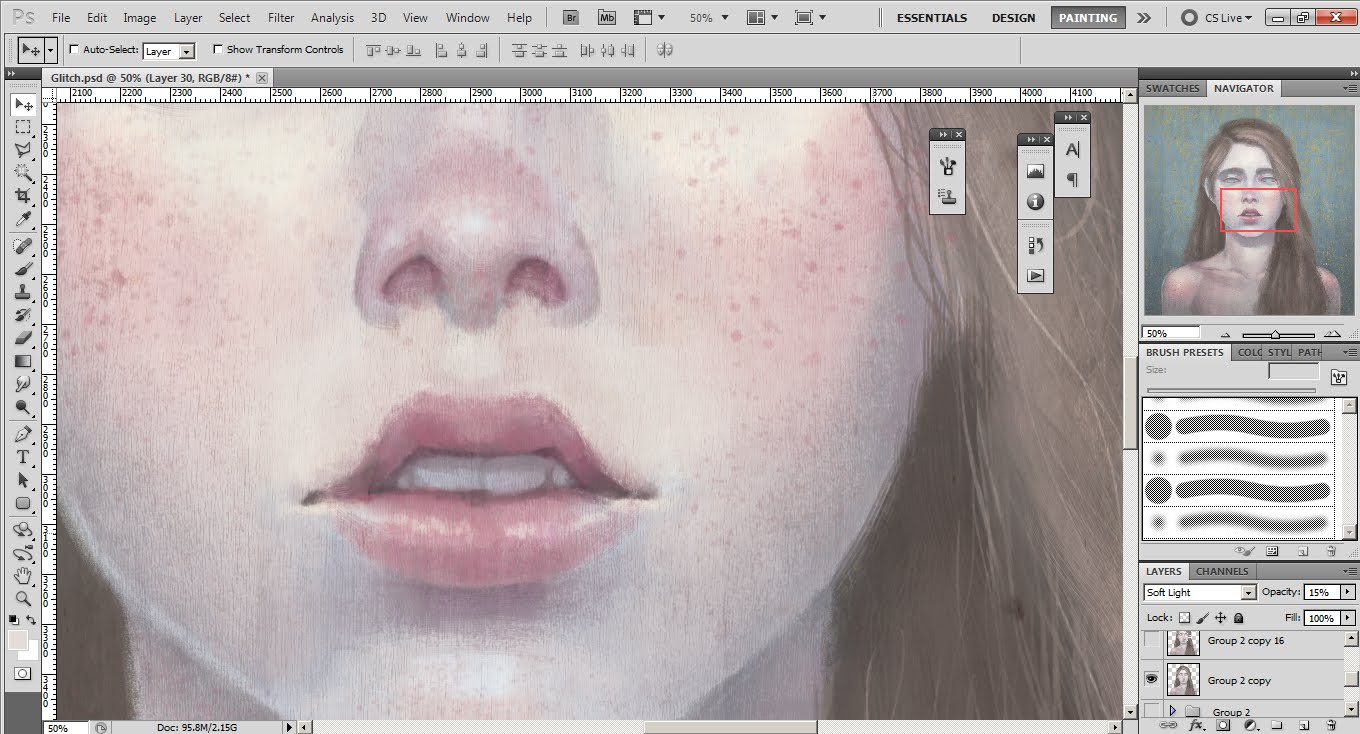Click the Add layer mask icon
The height and width of the screenshot is (734, 1360).
click(1223, 725)
